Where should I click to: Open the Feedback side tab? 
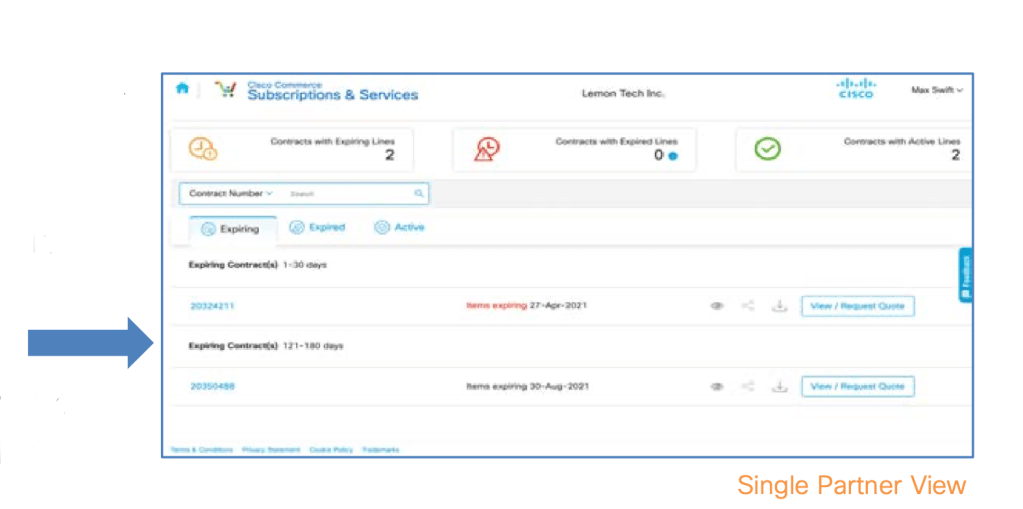(965, 275)
